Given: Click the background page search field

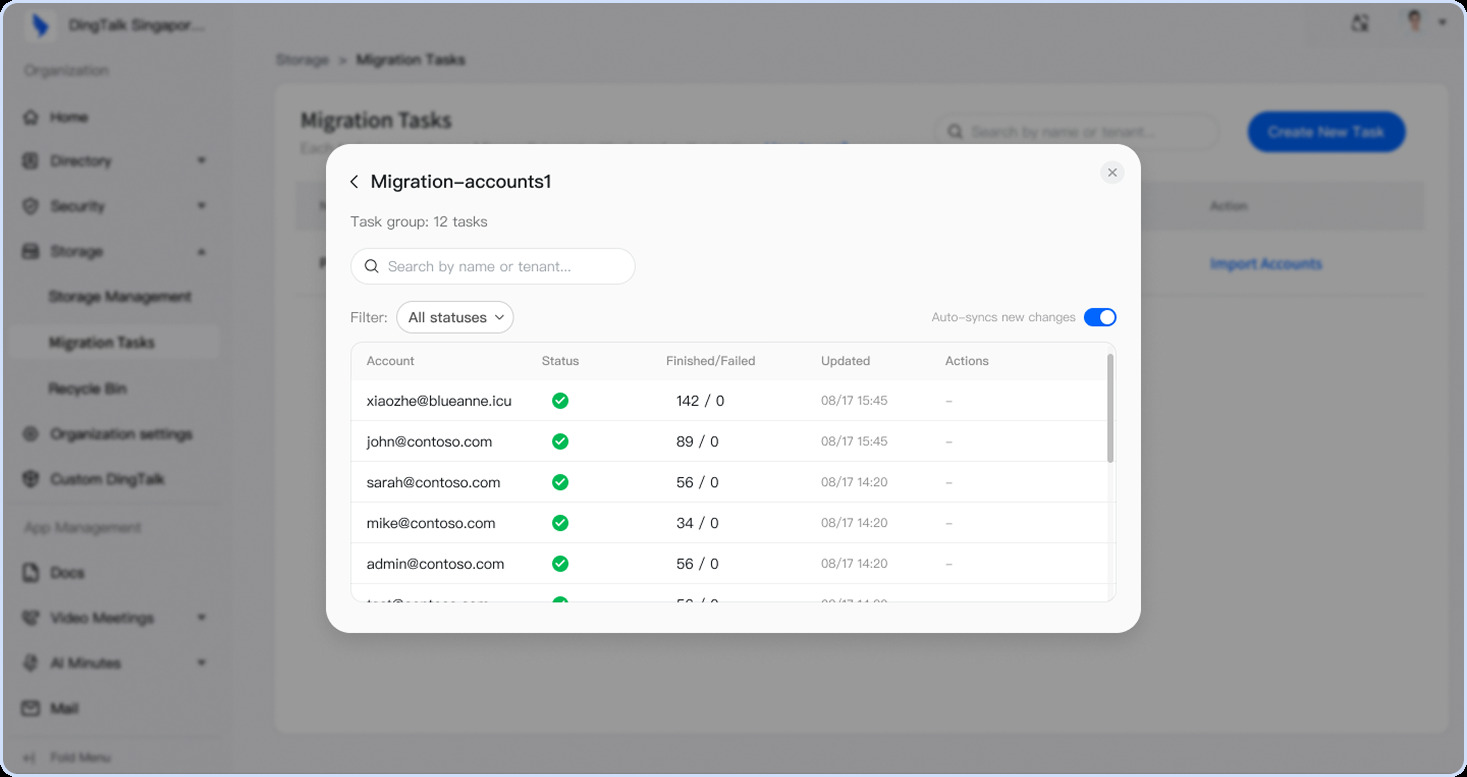Looking at the screenshot, I should (x=1077, y=132).
